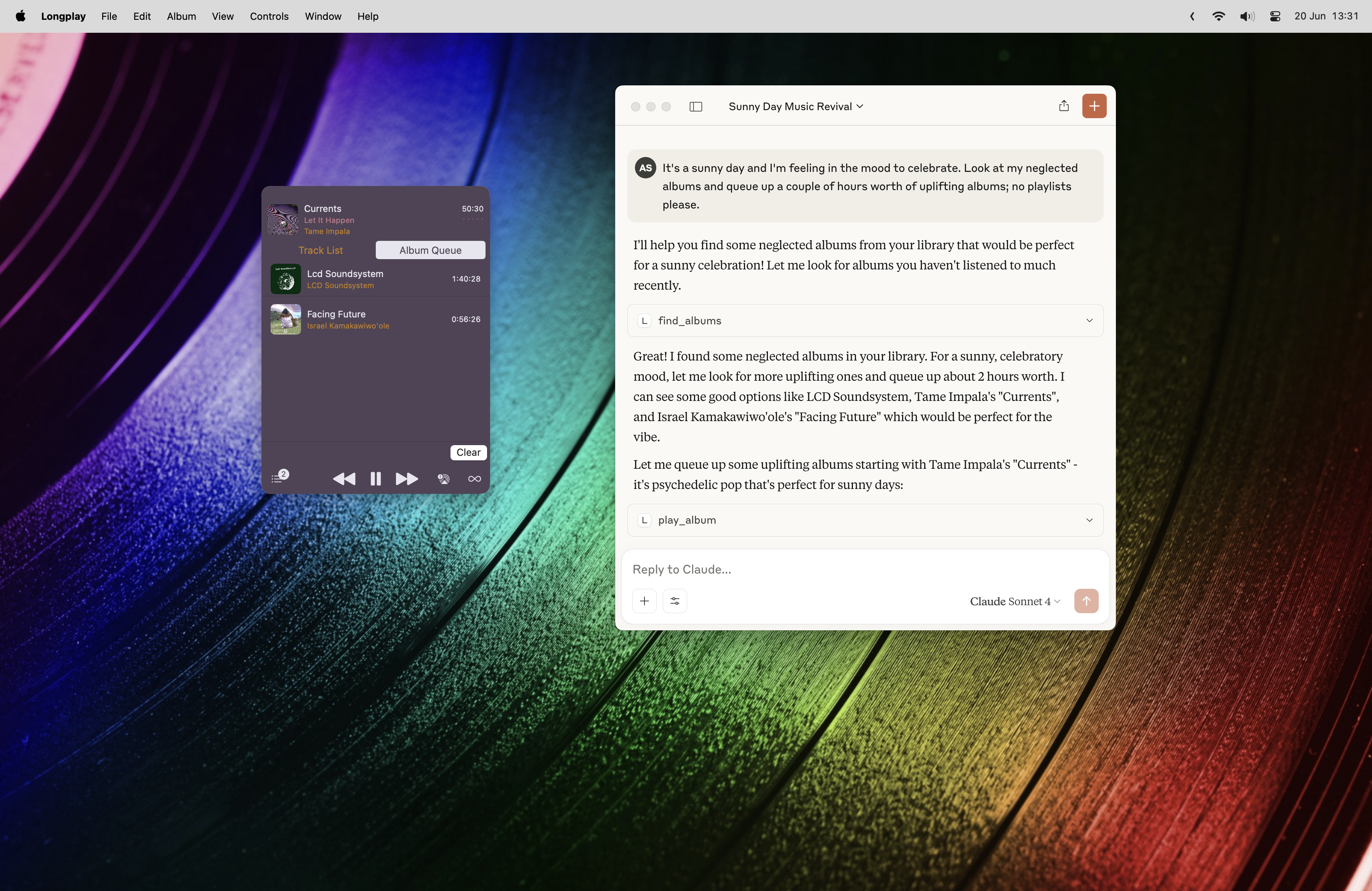Open the Help menu
This screenshot has width=1372, height=891.
(x=368, y=16)
